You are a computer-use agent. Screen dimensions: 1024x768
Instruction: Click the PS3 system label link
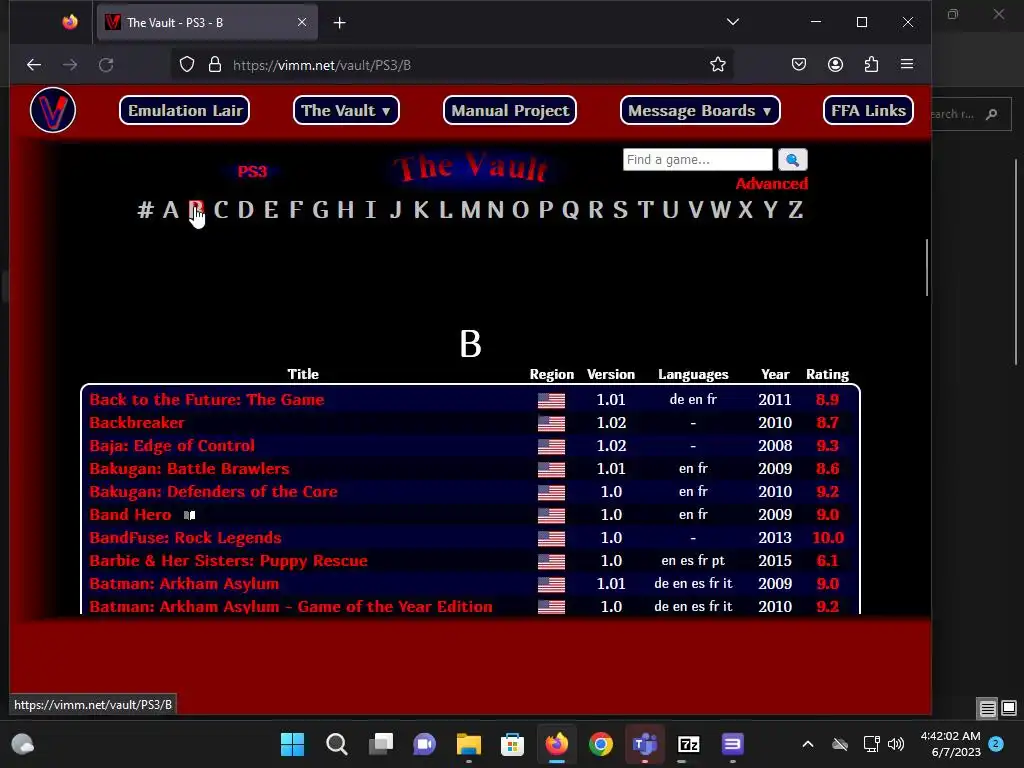[252, 172]
